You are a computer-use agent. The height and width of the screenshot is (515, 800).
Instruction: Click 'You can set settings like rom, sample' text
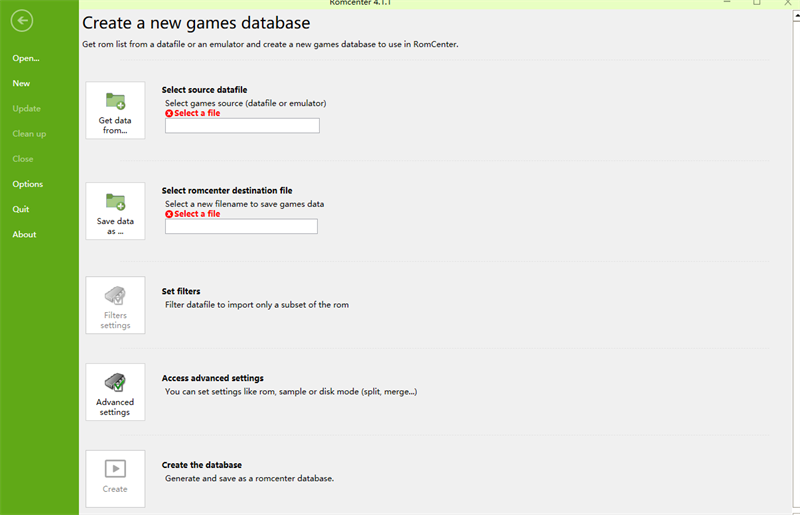(291, 391)
